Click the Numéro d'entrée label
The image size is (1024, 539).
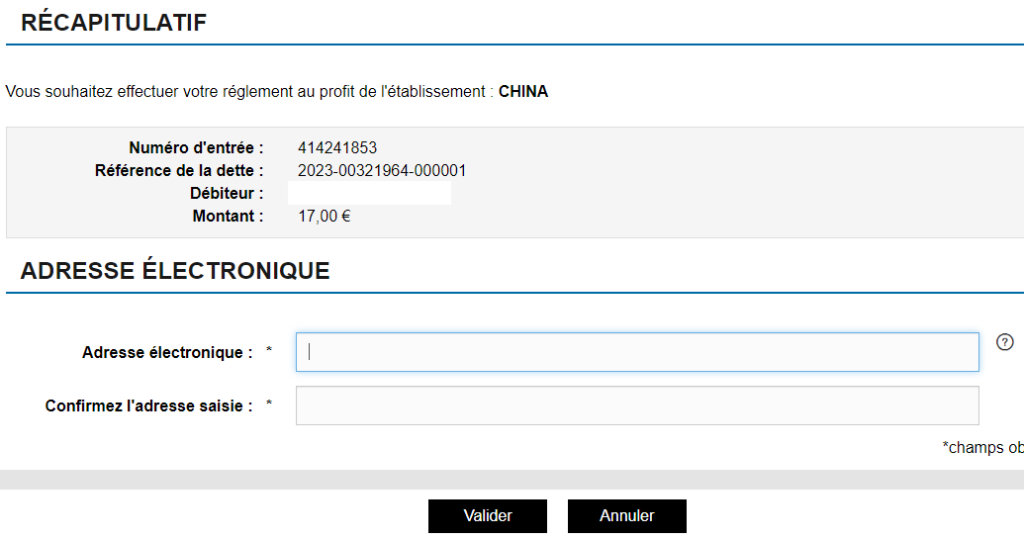pyautogui.click(x=196, y=149)
